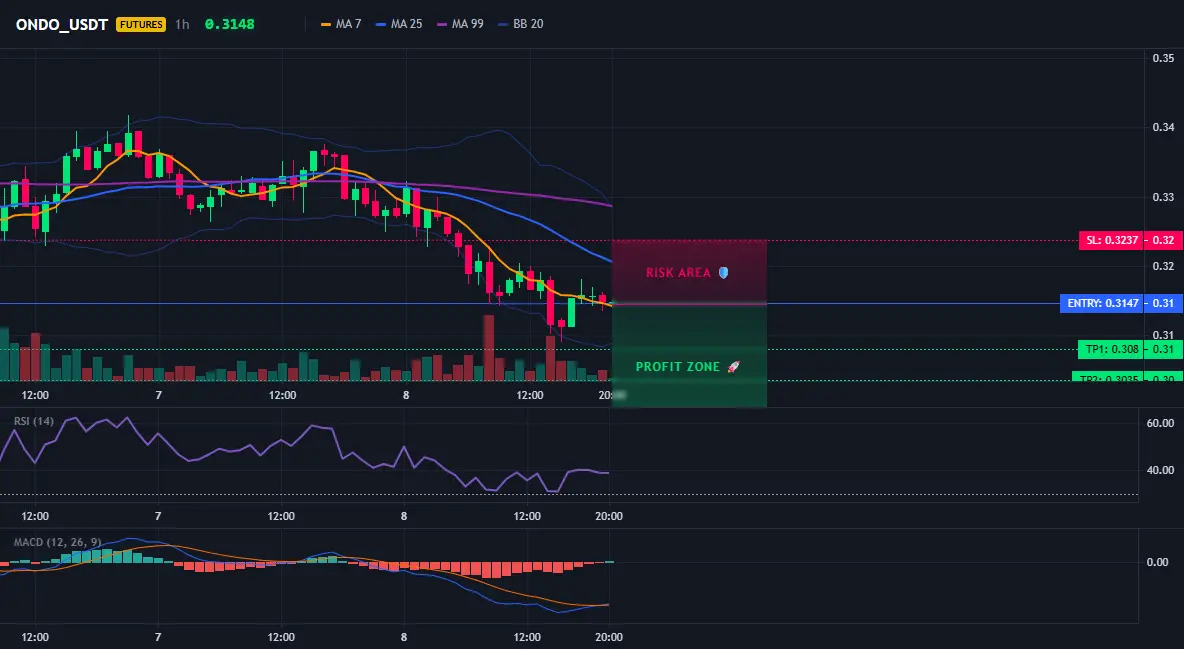Click the PROFIT ZONE label
Screen dimensions: 1184x649
[678, 366]
